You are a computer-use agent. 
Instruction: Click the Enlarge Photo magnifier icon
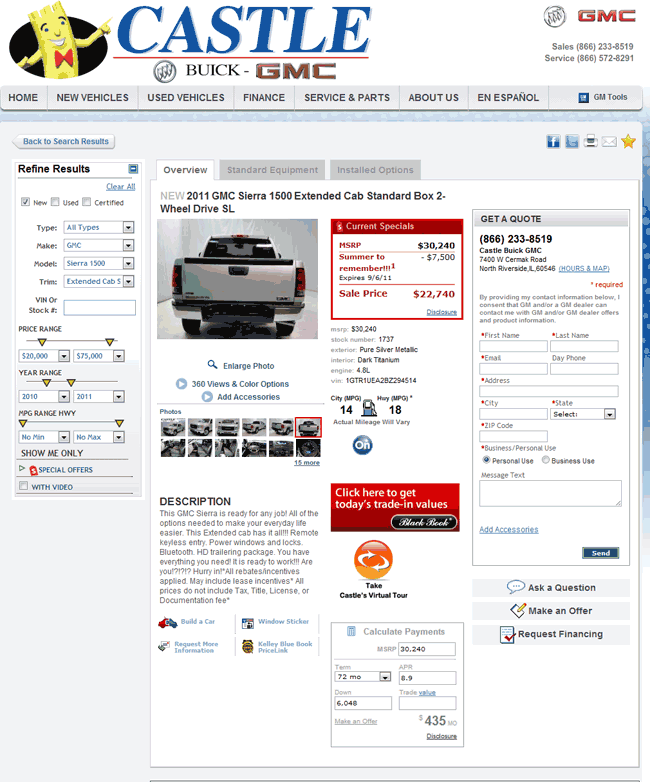coord(213,365)
